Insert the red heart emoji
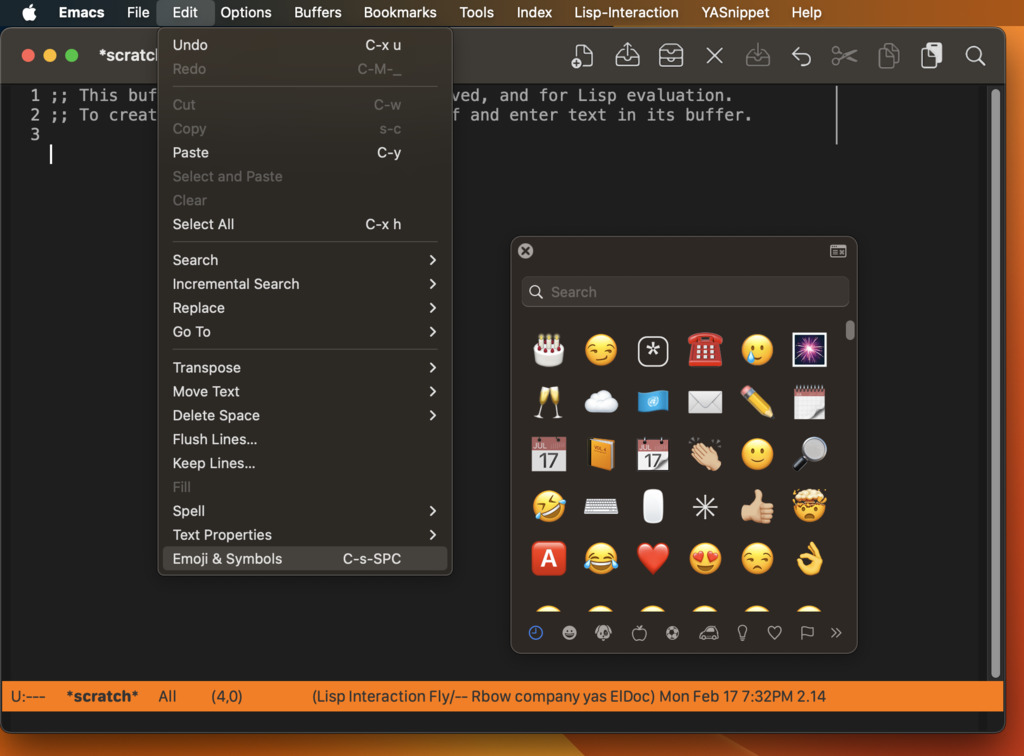 click(x=653, y=559)
